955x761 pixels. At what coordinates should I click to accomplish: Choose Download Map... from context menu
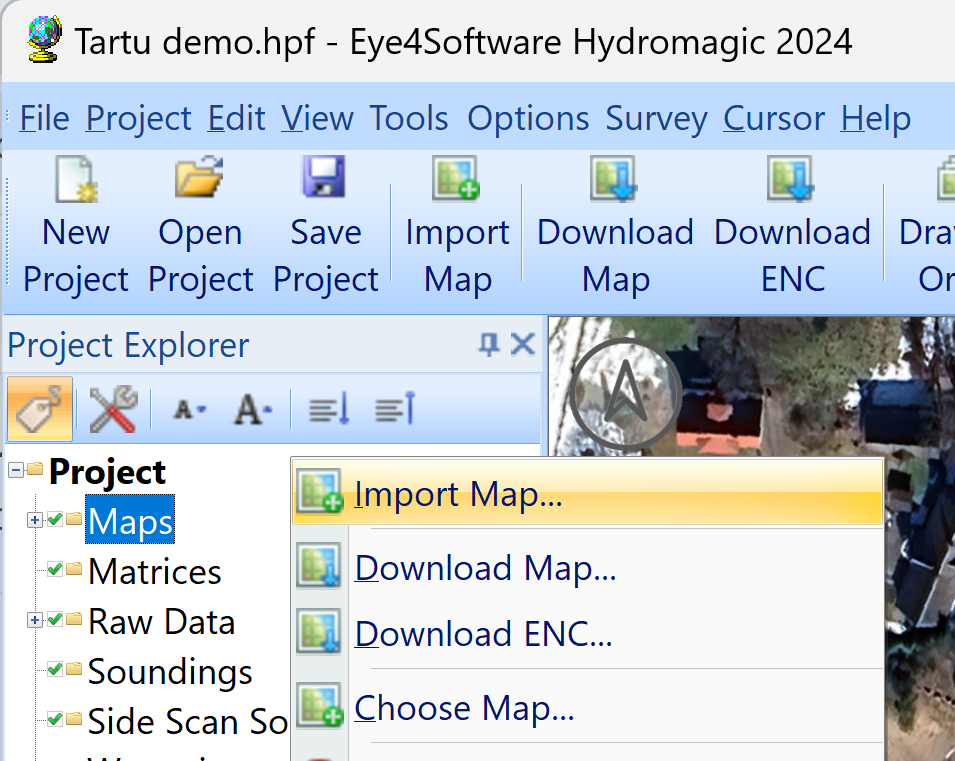point(587,567)
